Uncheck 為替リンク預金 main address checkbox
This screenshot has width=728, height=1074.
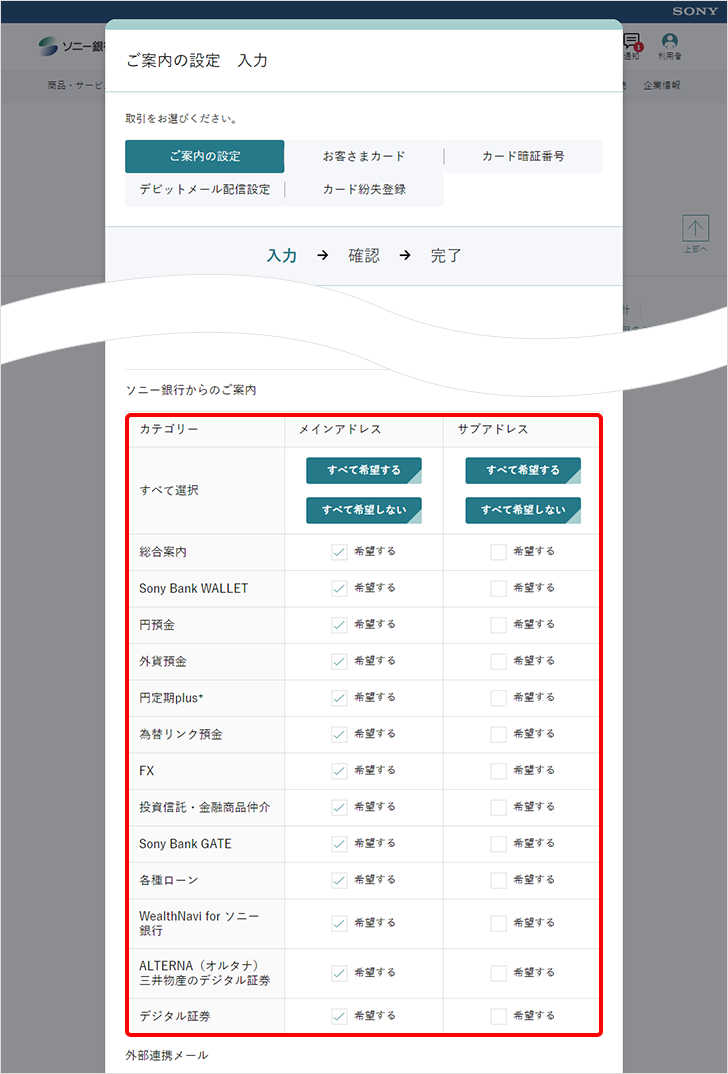(x=339, y=734)
